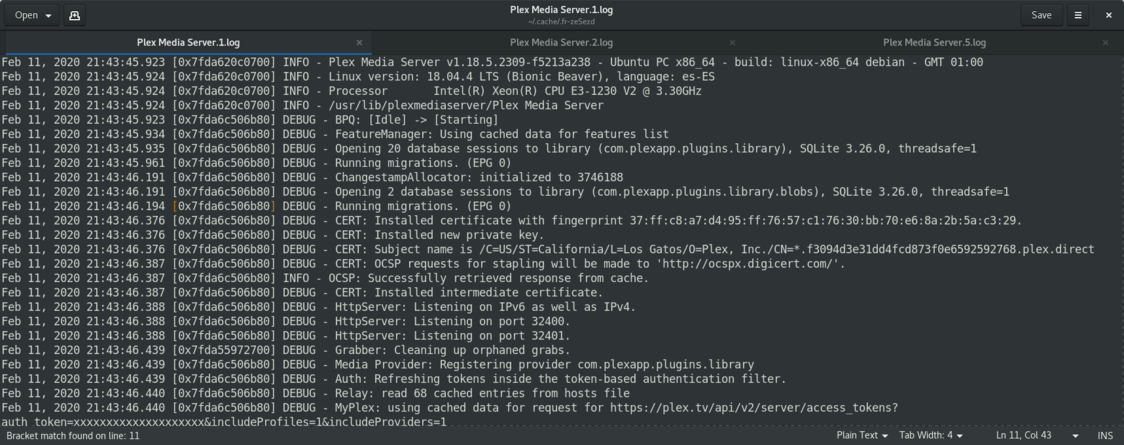The height and width of the screenshot is (445, 1124).
Task: Close the gedit window
Action: 1108,15
